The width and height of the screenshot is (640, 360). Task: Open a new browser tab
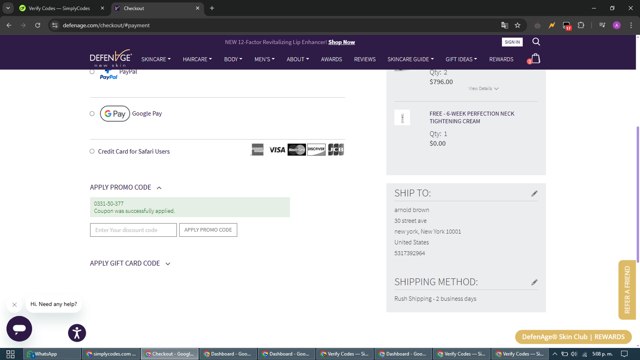(x=212, y=8)
